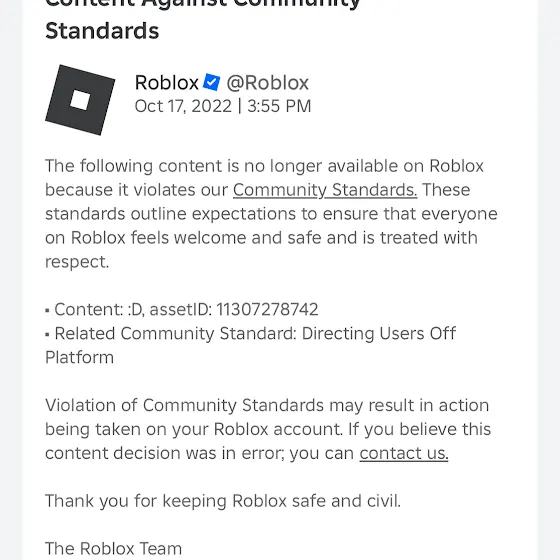
Task: Click the 3:55 PM timestamp
Action: point(279,106)
